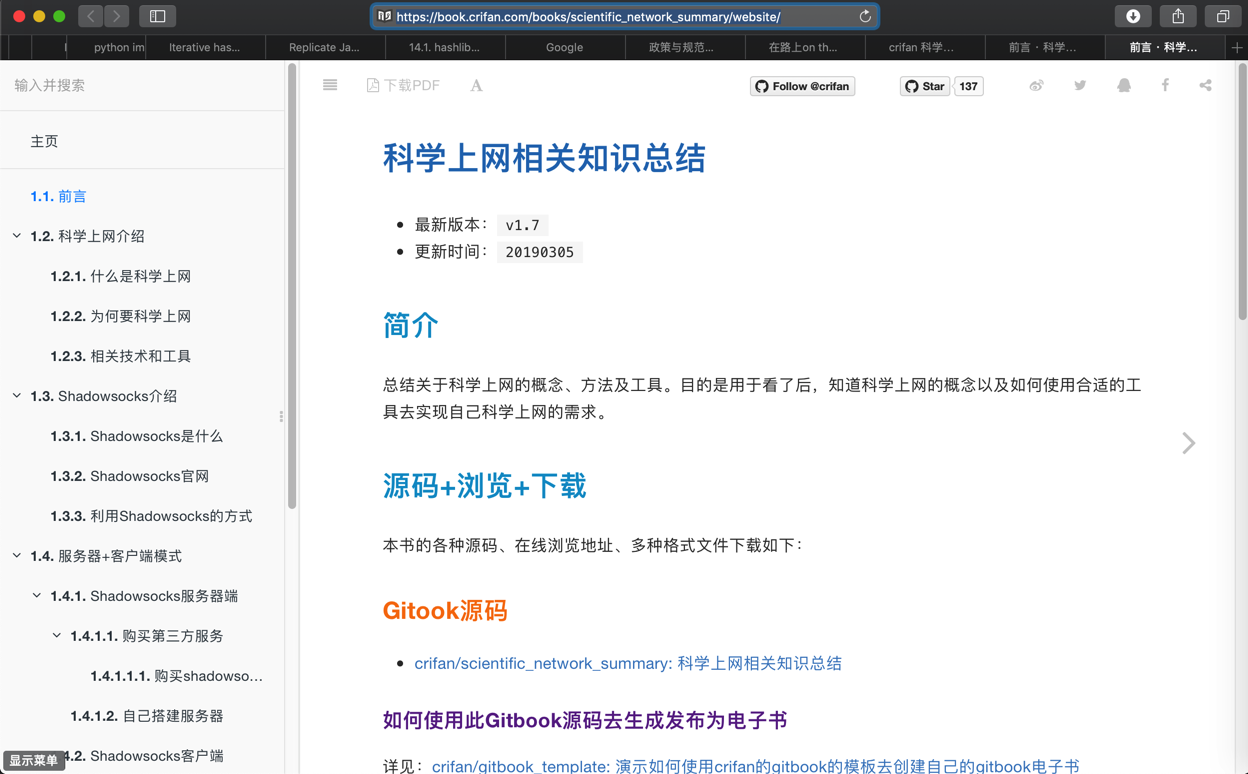Open crifan/gitbook_template link

tap(755, 766)
